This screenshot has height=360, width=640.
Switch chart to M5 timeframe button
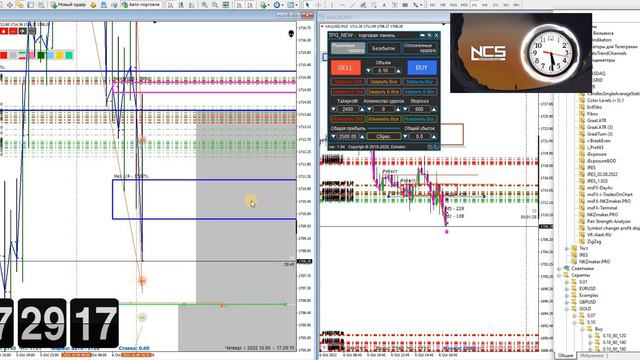(443, 5)
